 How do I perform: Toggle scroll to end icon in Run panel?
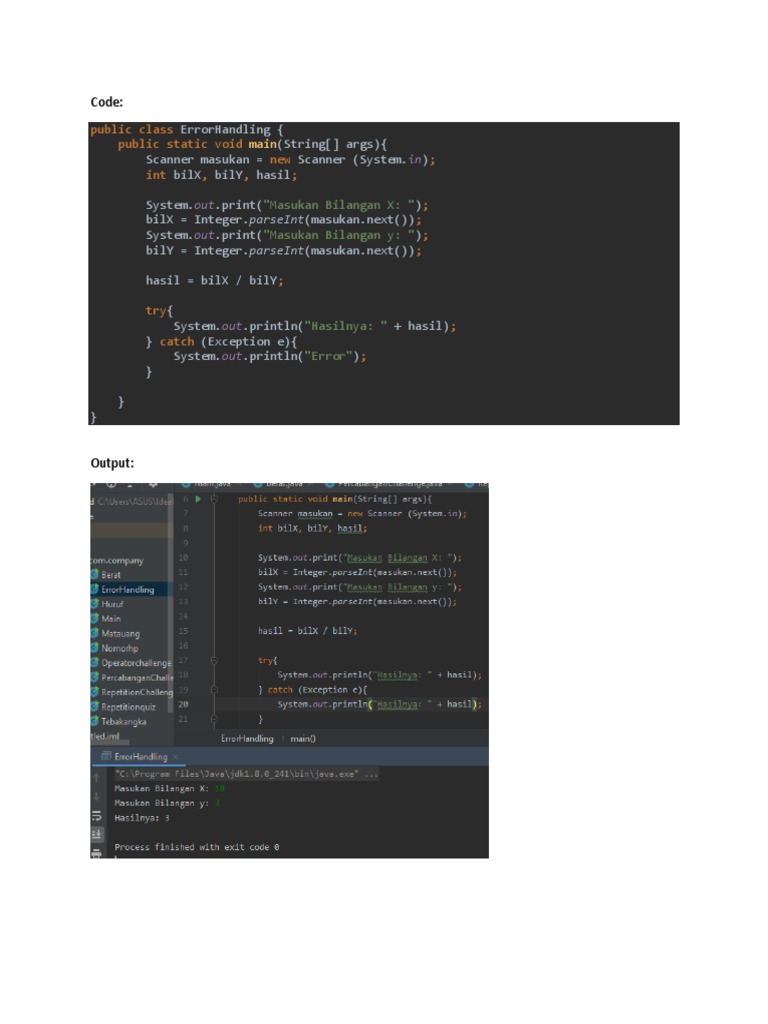pyautogui.click(x=97, y=834)
